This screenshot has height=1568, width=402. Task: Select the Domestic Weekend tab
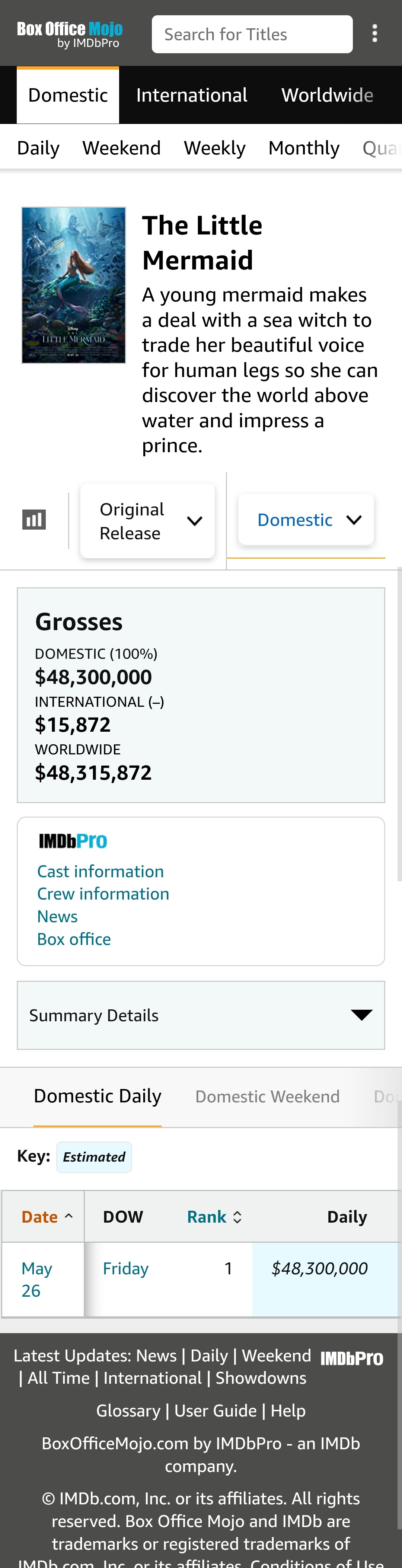point(267,1096)
